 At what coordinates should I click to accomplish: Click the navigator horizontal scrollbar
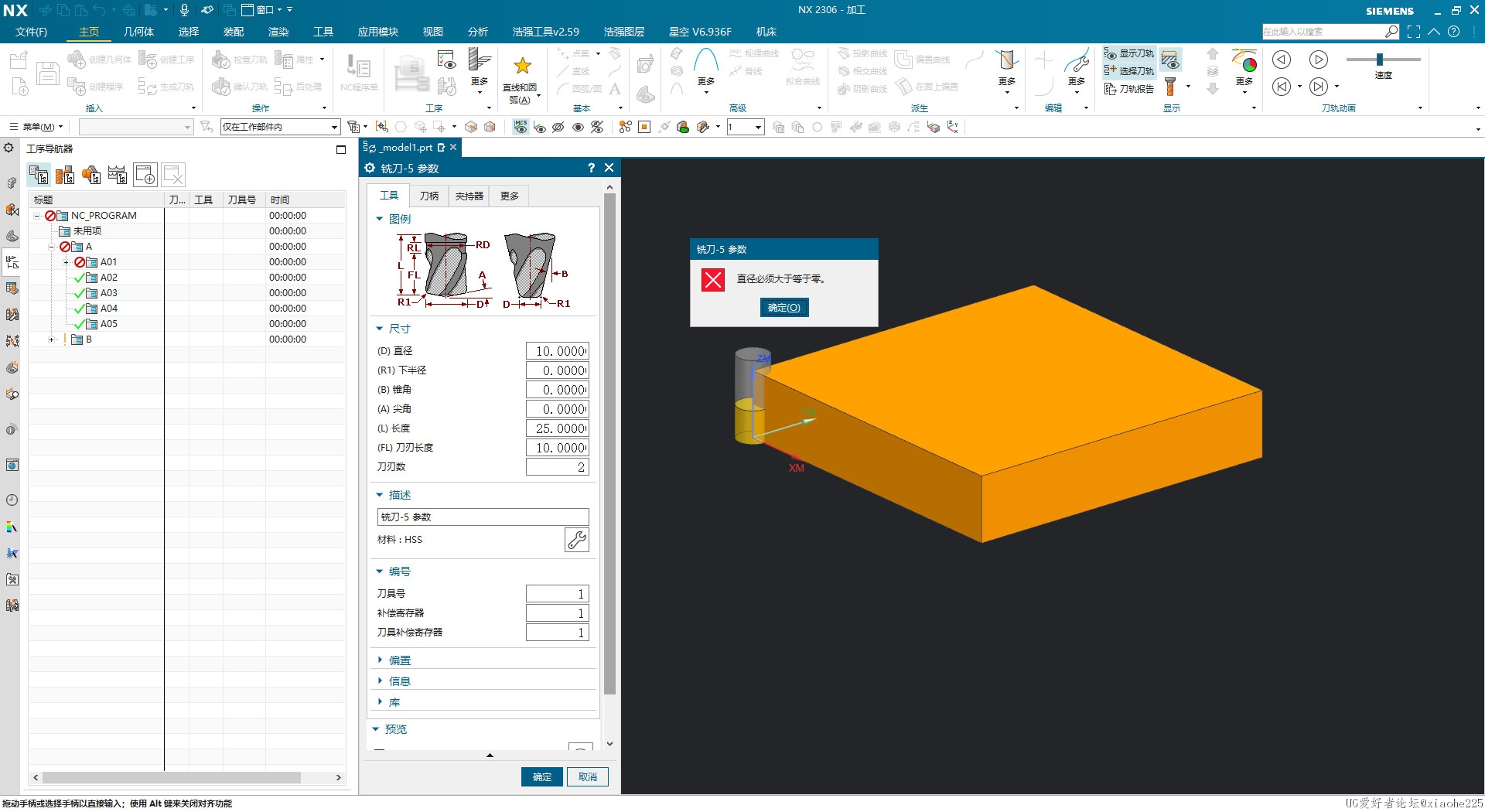172,777
